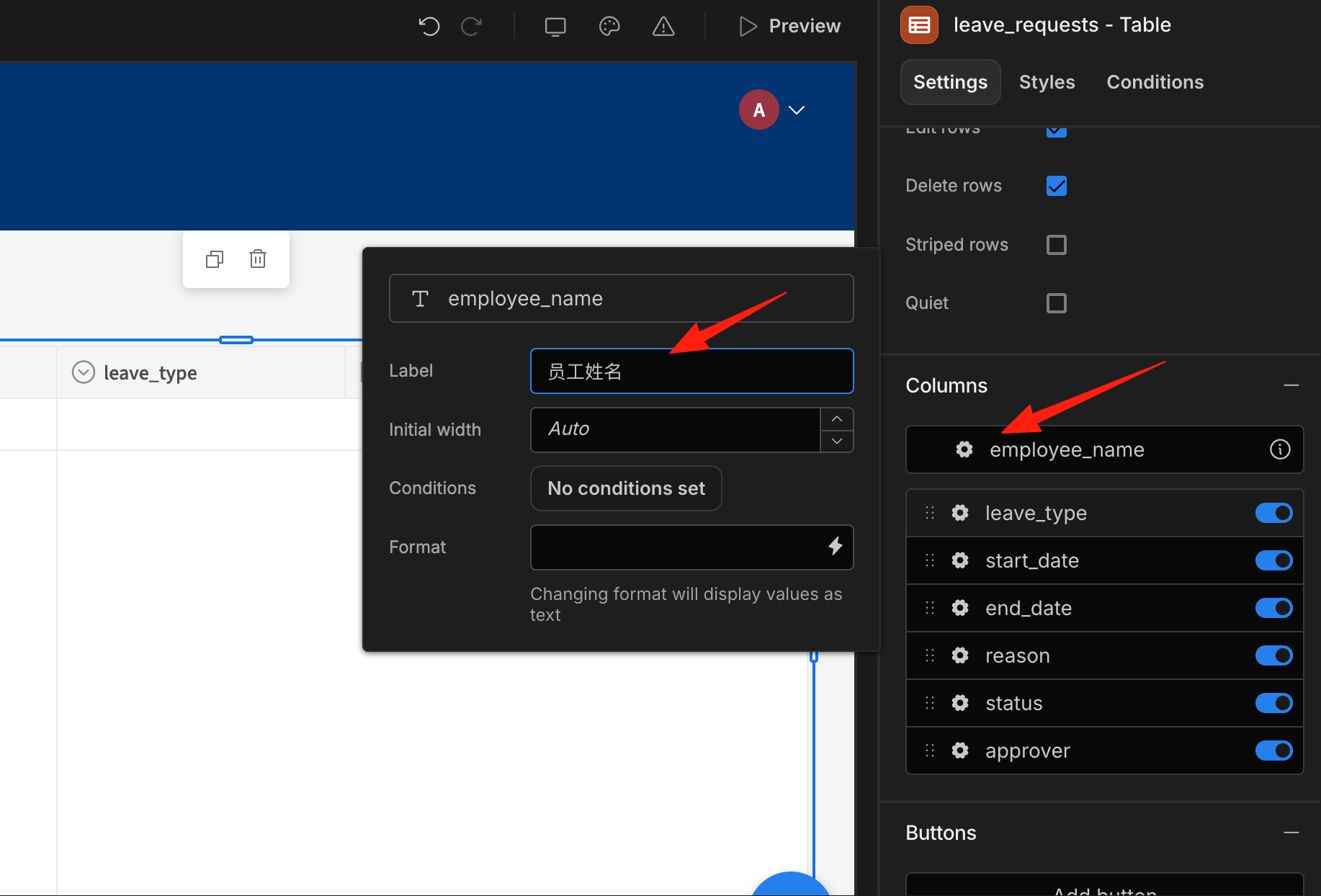The width and height of the screenshot is (1321, 896).
Task: Duplicate the selected component
Action: pyautogui.click(x=215, y=259)
